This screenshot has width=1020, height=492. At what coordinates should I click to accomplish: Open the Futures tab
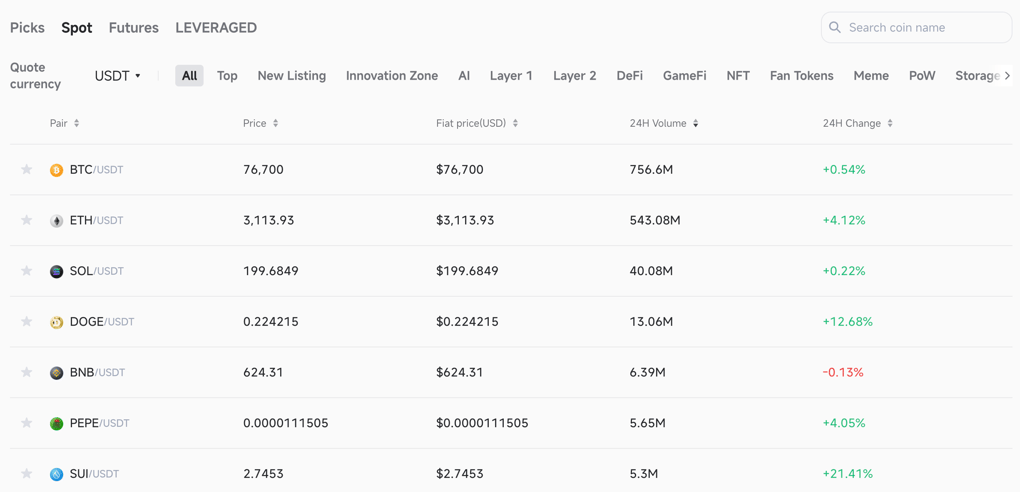tap(133, 27)
